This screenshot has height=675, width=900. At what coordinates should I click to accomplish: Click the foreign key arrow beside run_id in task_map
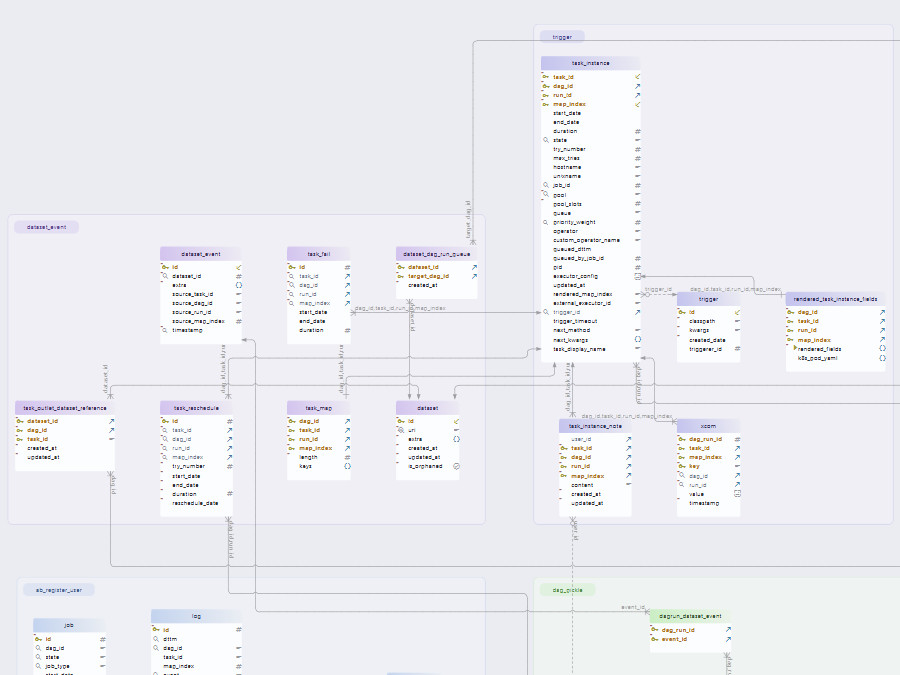coord(347,439)
